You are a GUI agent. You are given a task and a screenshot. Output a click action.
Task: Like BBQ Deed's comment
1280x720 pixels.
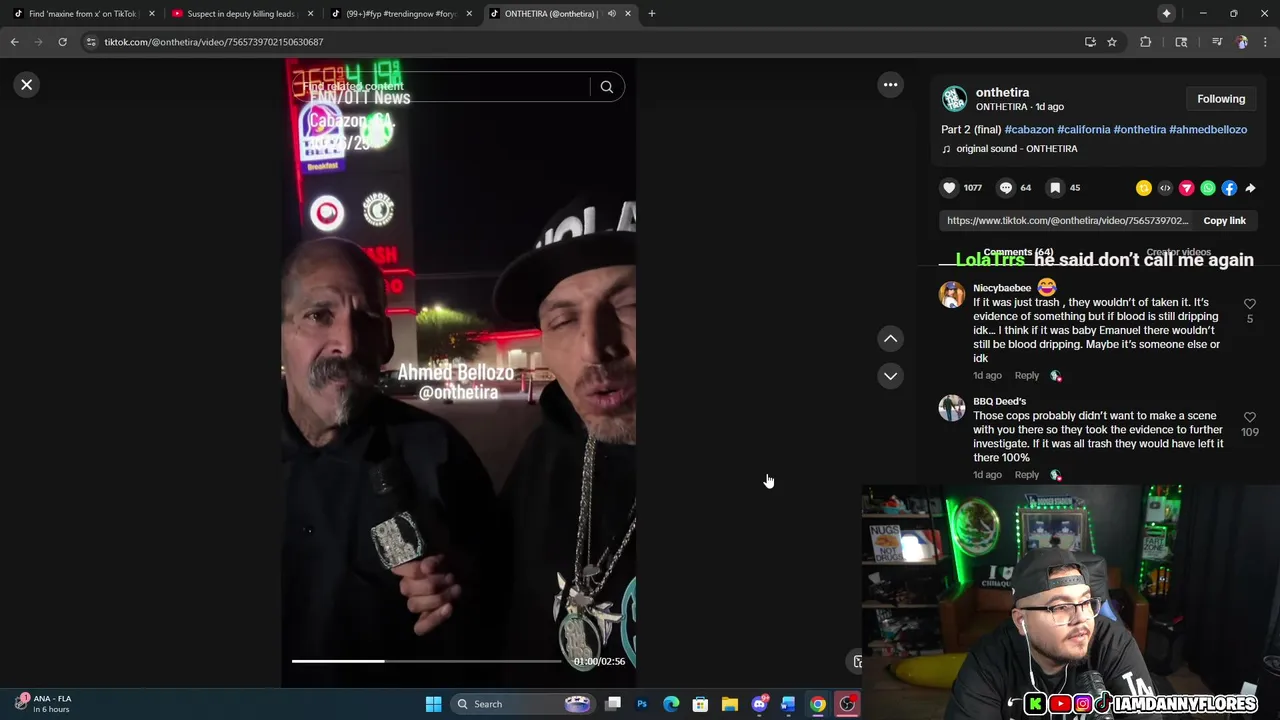click(1249, 417)
